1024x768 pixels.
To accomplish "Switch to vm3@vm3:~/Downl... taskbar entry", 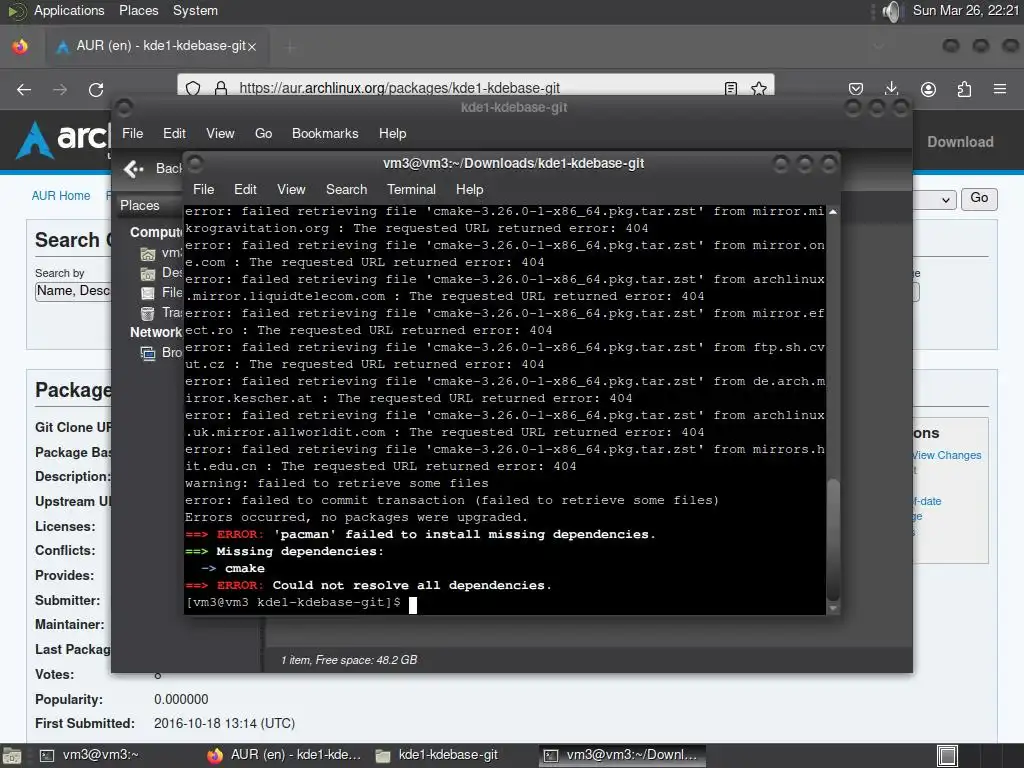I will pos(622,756).
